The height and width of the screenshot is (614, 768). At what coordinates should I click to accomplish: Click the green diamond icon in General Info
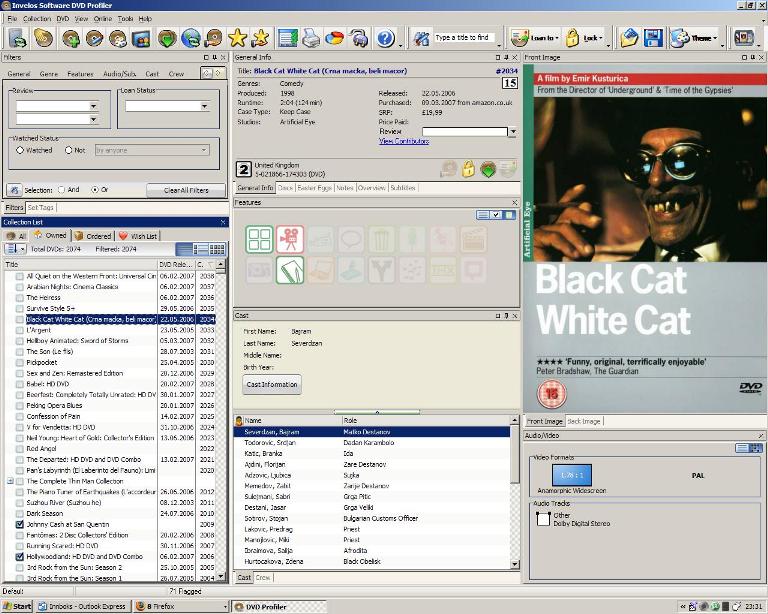(x=488, y=169)
